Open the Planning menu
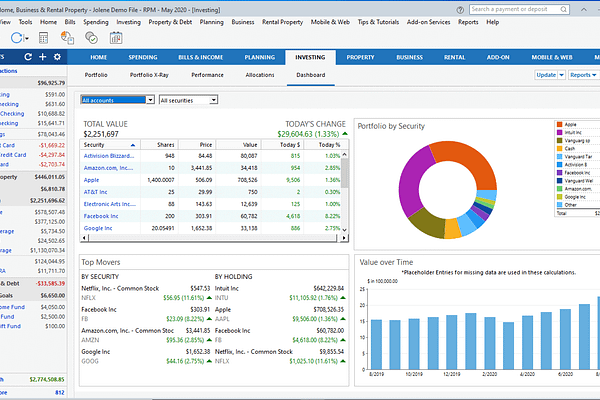This screenshot has height=400, width=600. point(211,21)
